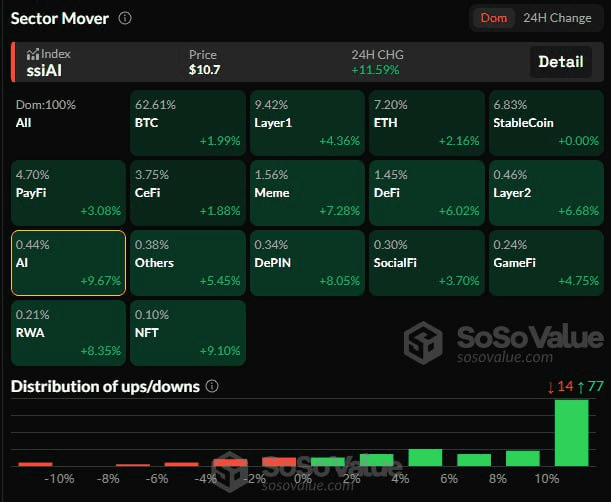Switch to Dom view toggle
This screenshot has width=611, height=502.
494,18
